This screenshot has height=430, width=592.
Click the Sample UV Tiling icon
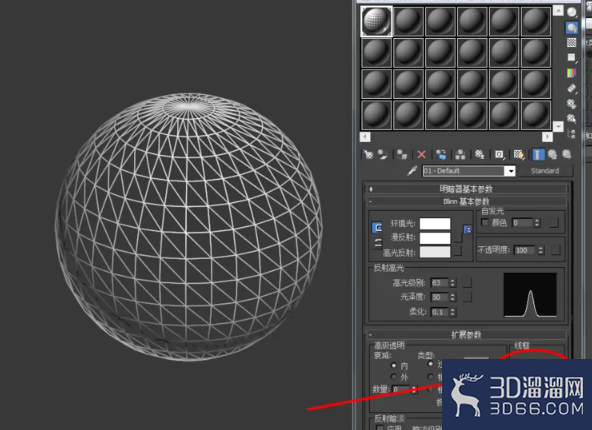point(572,58)
